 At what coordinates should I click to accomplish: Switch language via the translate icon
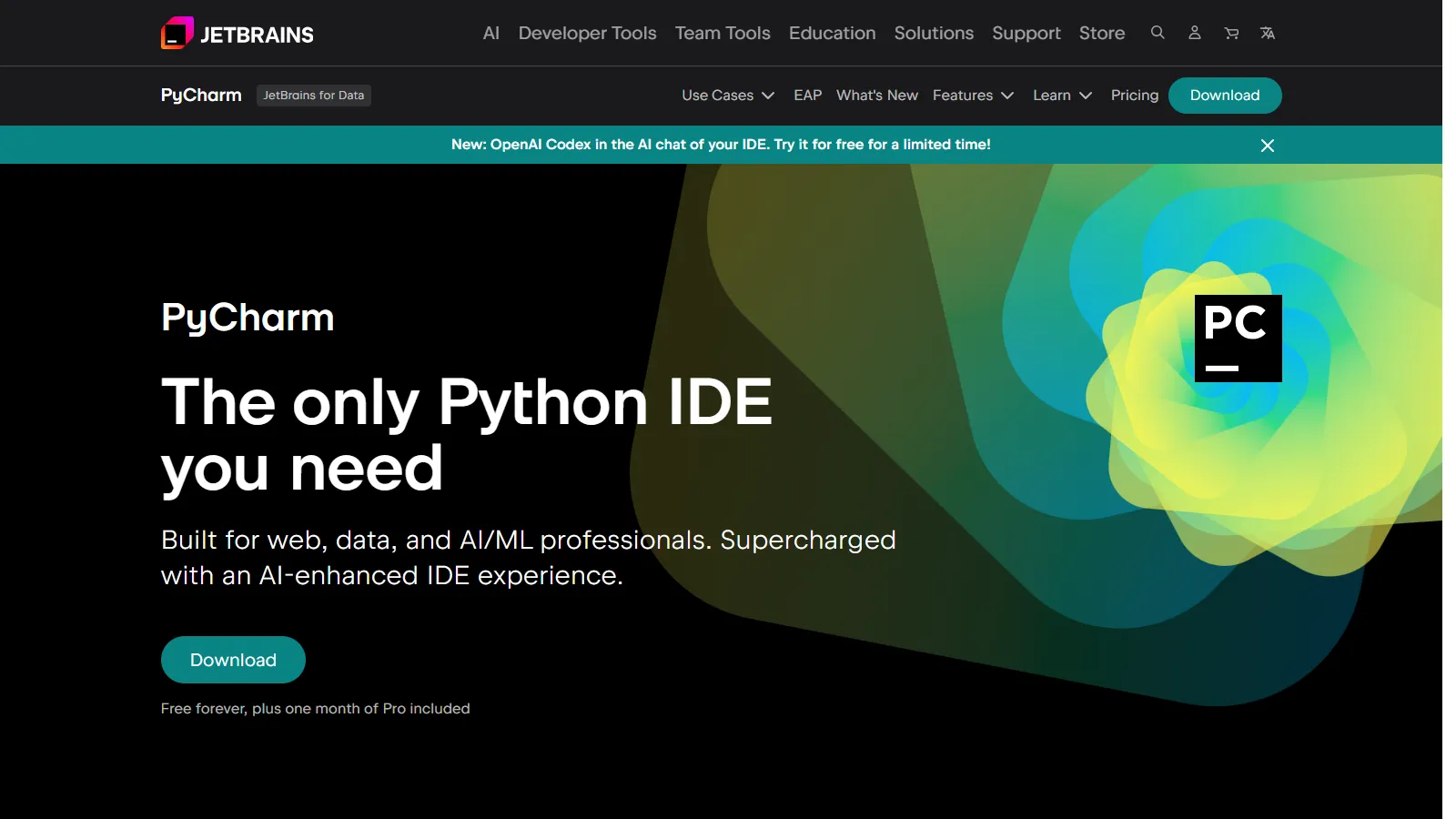[x=1267, y=33]
